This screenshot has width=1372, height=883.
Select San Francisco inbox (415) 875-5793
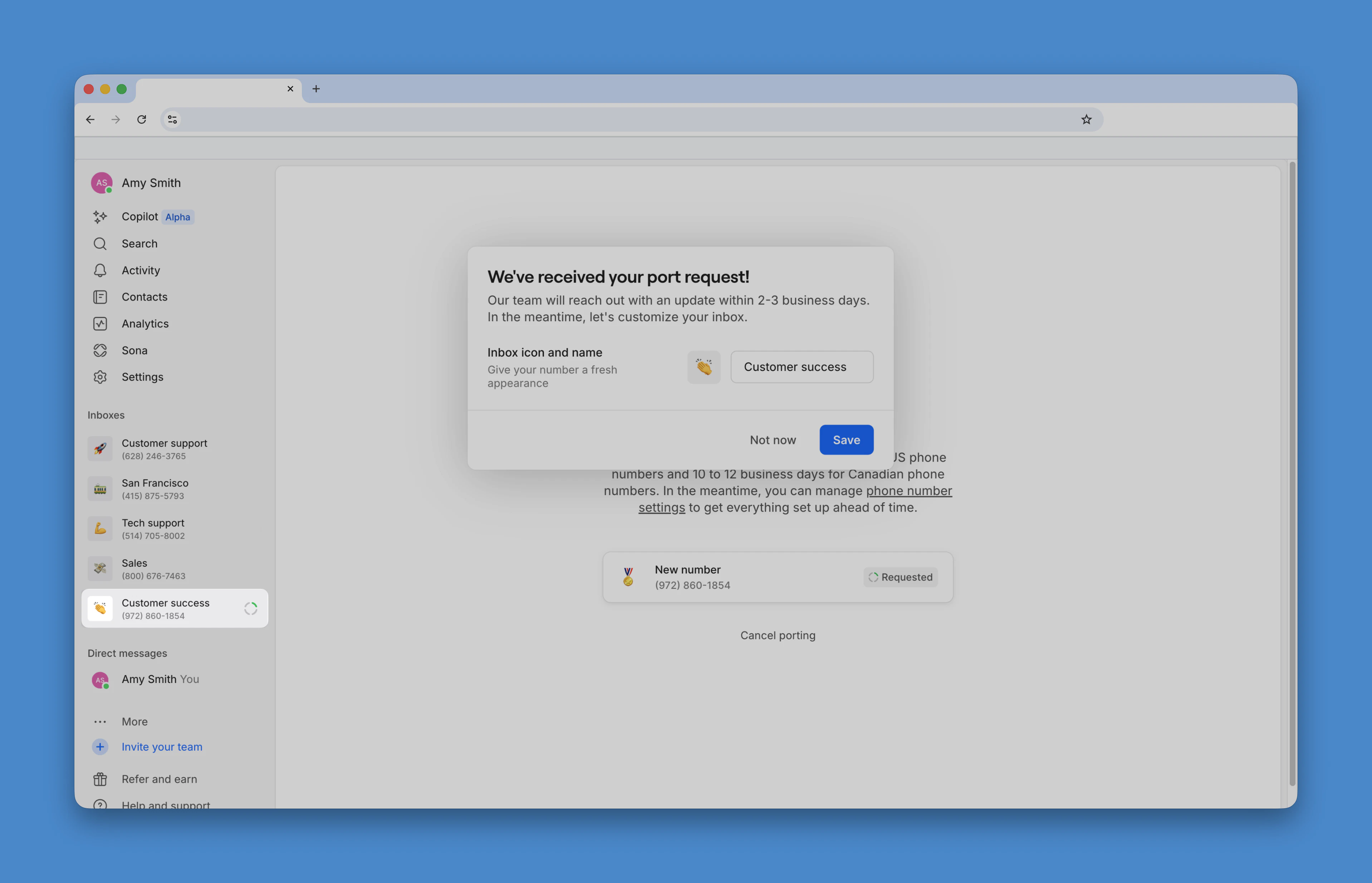[x=175, y=489]
